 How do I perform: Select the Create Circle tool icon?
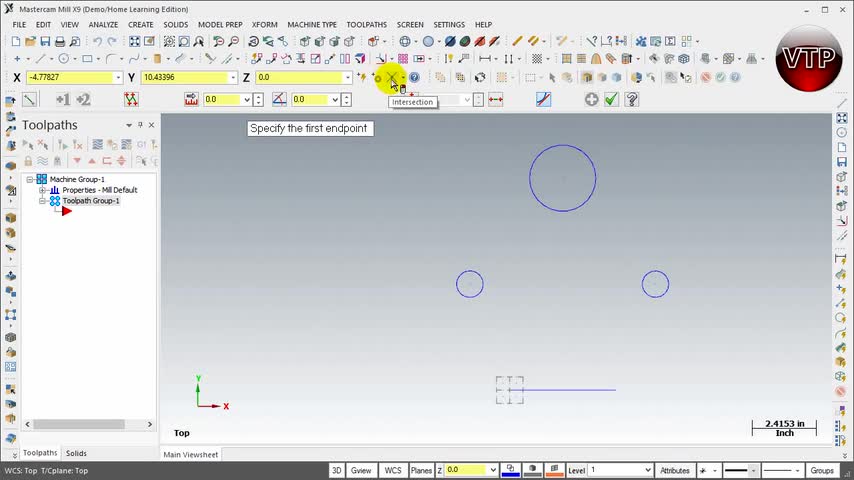click(64, 59)
